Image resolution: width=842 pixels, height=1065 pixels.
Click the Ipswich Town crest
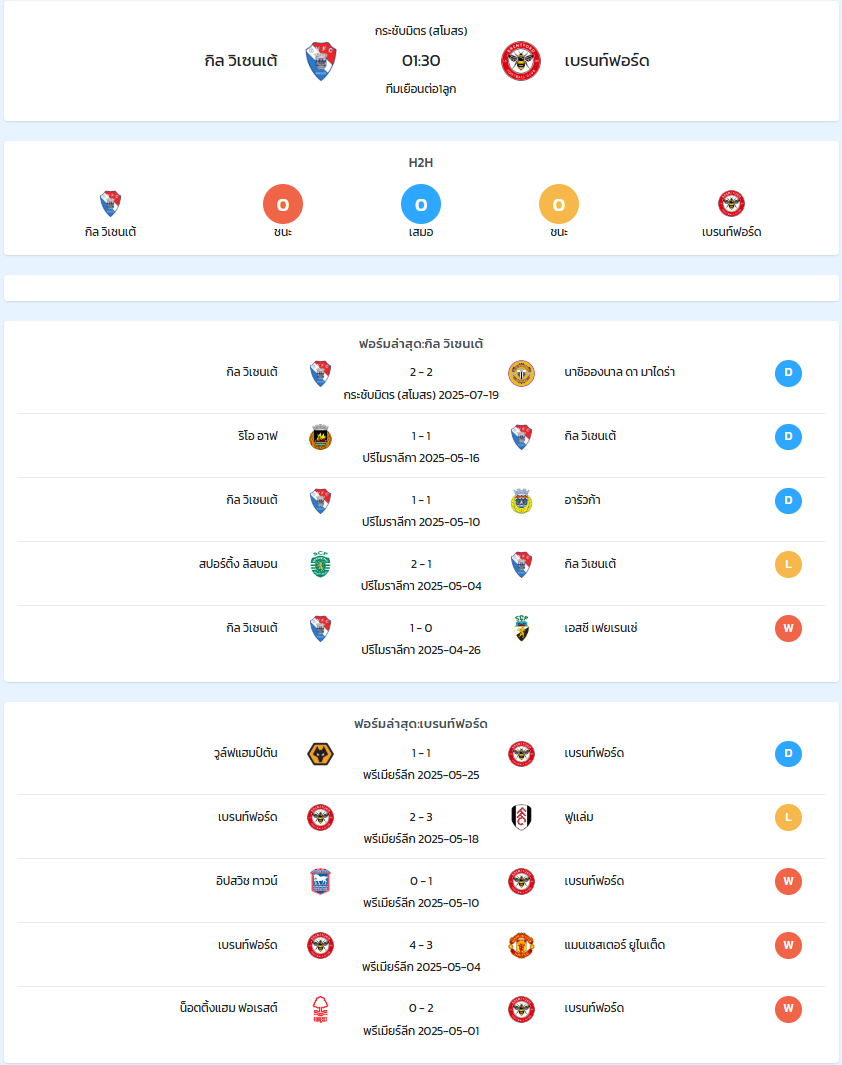pos(321,882)
